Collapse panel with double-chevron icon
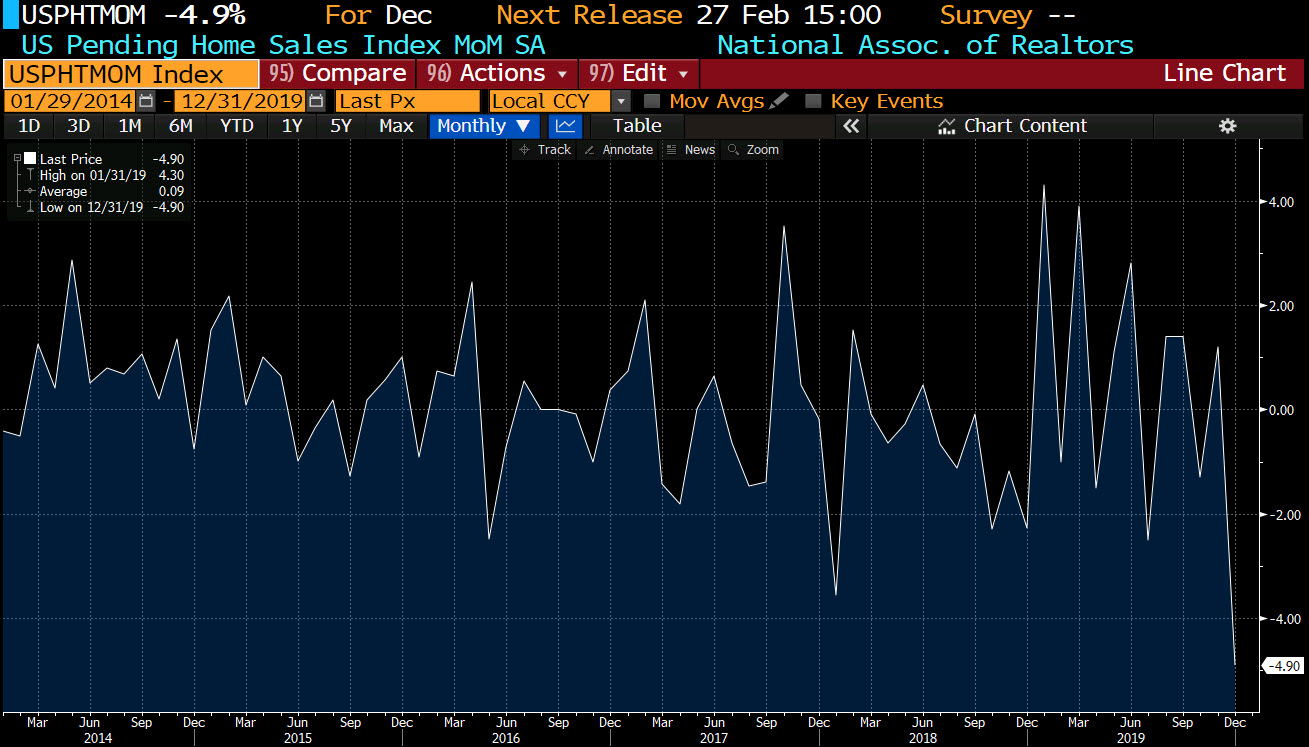 (x=851, y=126)
